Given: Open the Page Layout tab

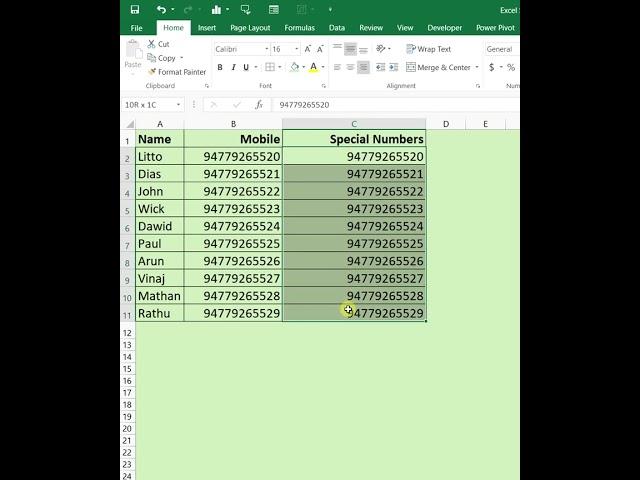Looking at the screenshot, I should click(x=250, y=28).
